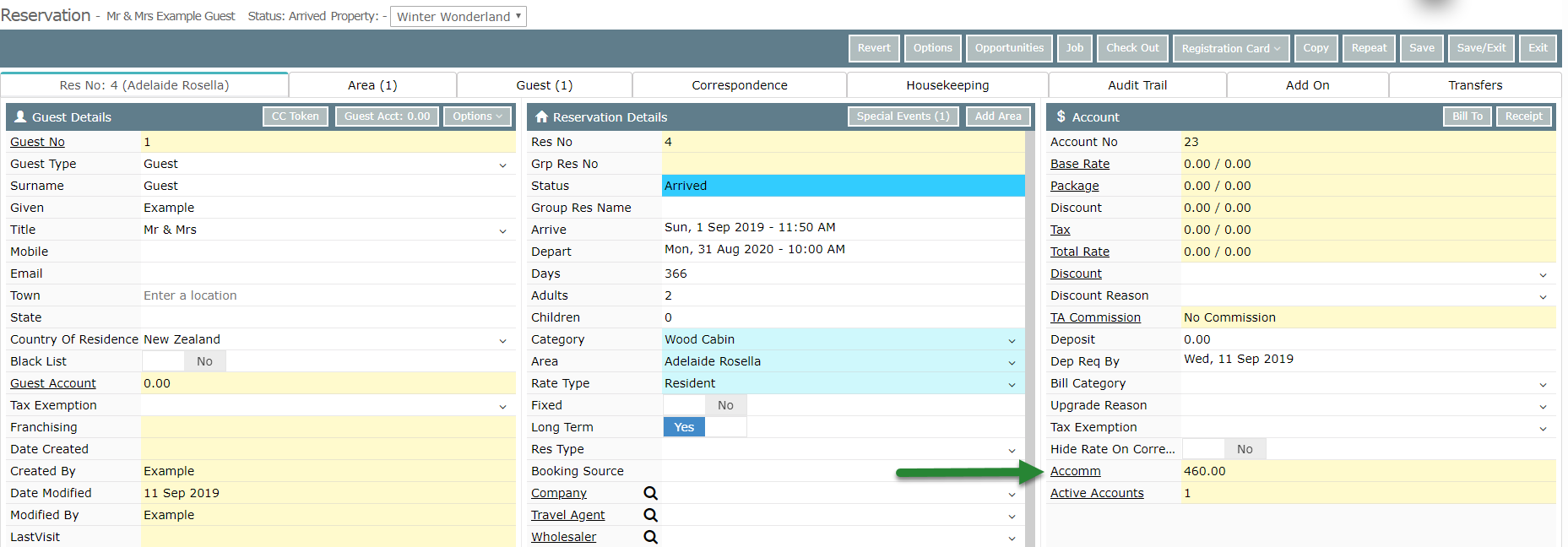The image size is (1568, 547).
Task: Click the Surname field
Action: click(328, 186)
